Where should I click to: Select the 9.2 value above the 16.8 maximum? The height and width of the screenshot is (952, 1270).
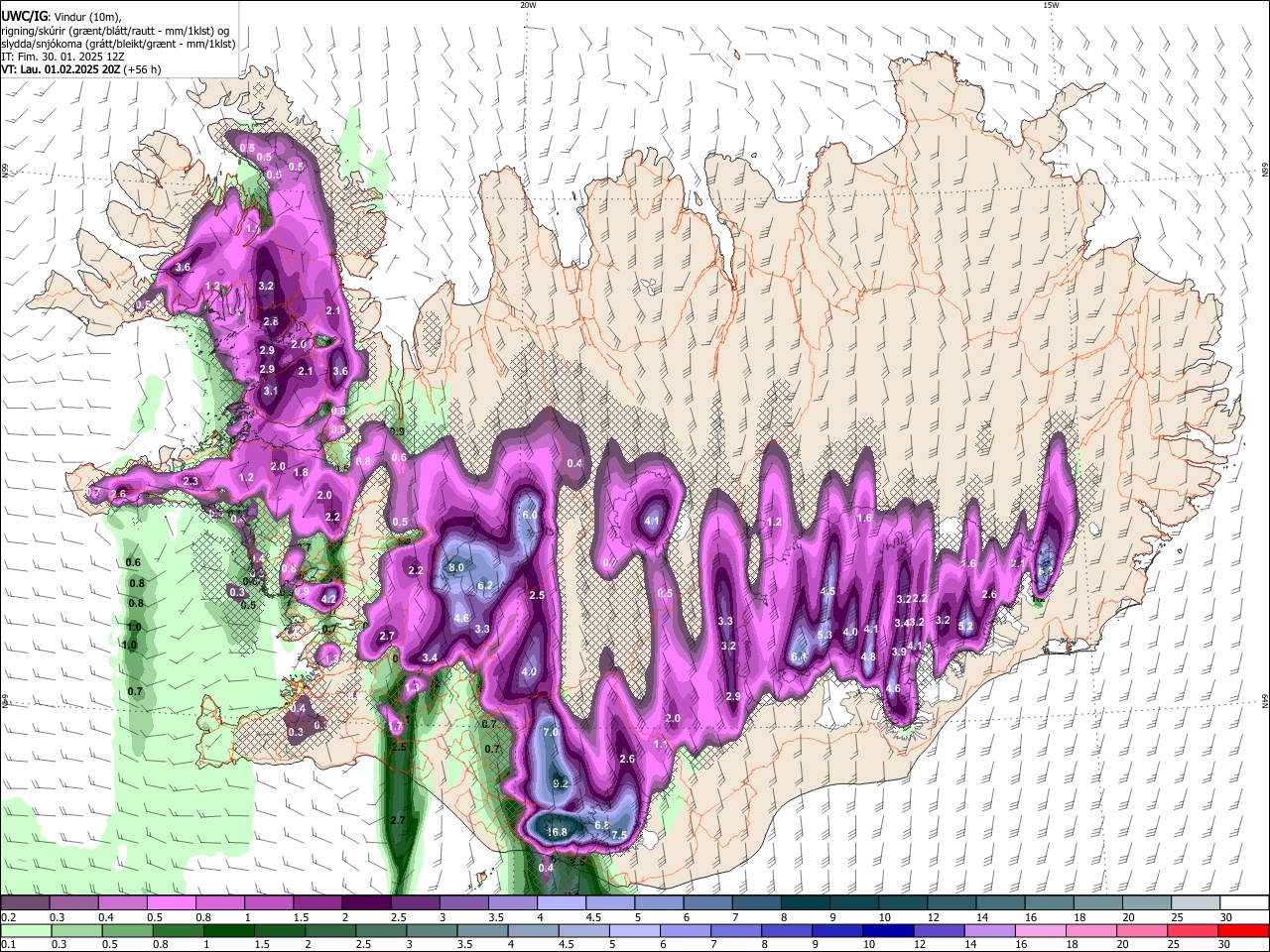coord(560,783)
